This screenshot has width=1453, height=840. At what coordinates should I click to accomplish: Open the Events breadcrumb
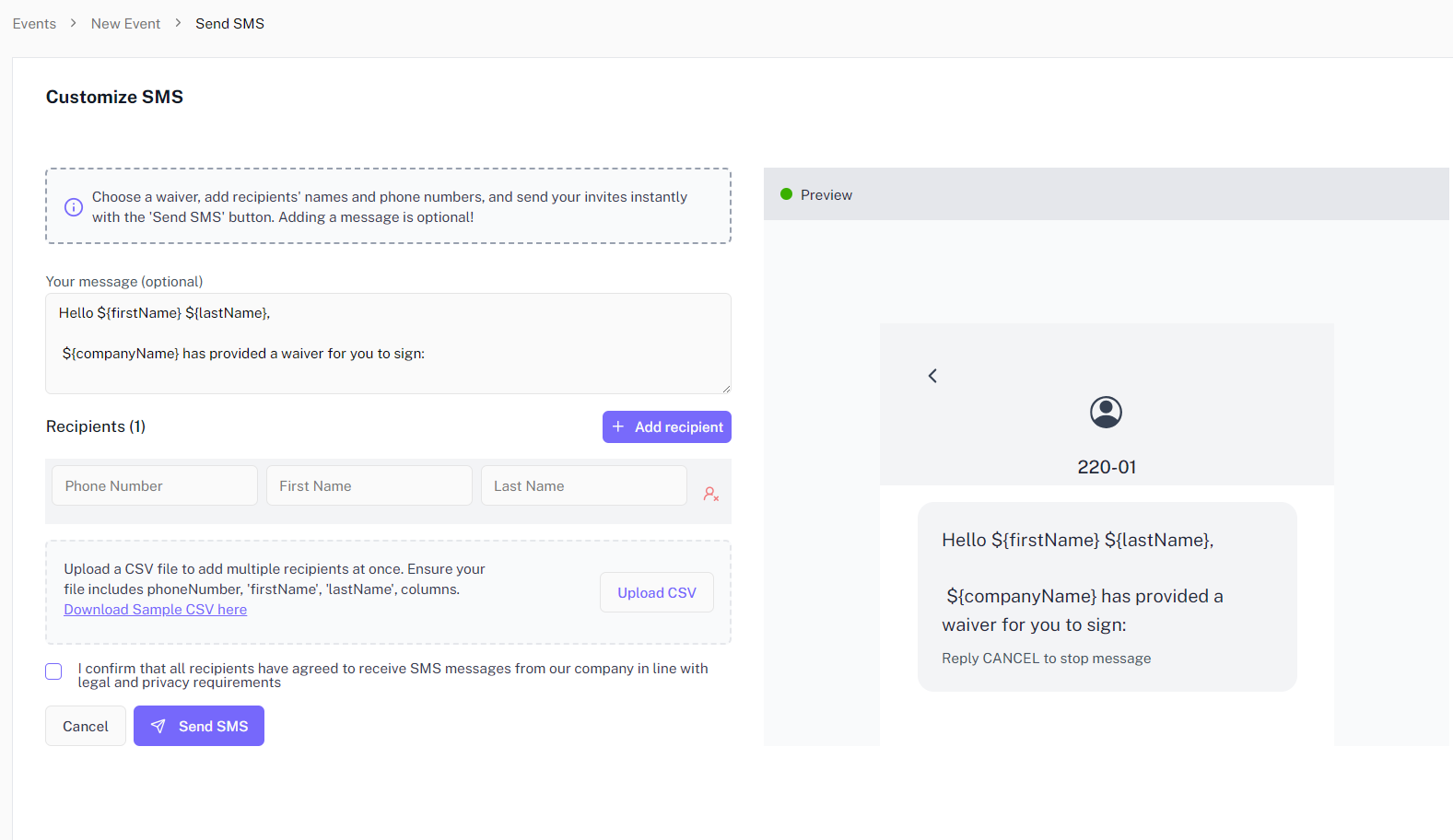click(x=34, y=24)
